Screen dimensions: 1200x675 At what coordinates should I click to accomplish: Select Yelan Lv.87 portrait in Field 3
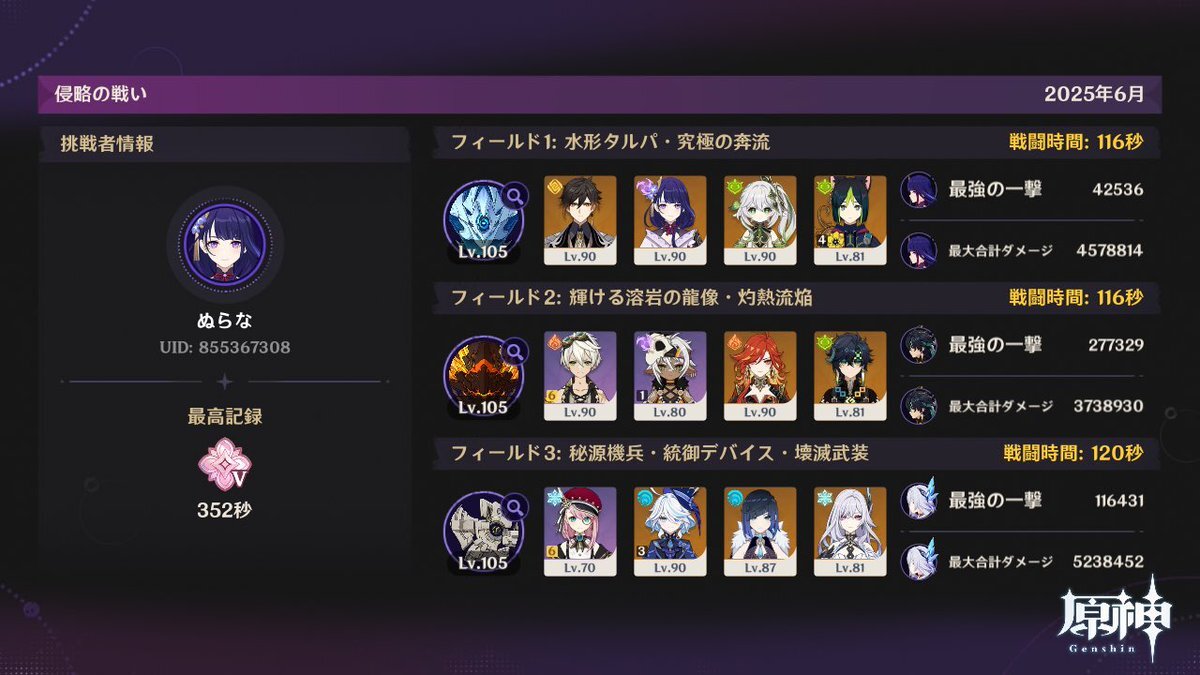pos(760,531)
